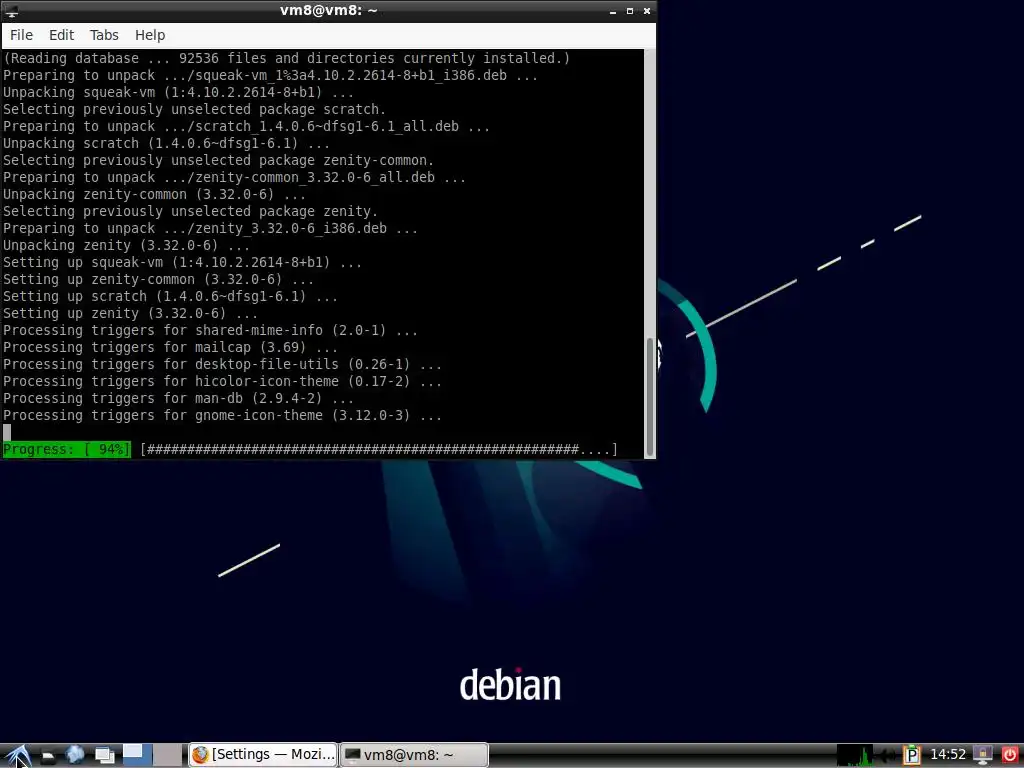Switch to the second workspace in pager
The image size is (1024, 768).
168,756
